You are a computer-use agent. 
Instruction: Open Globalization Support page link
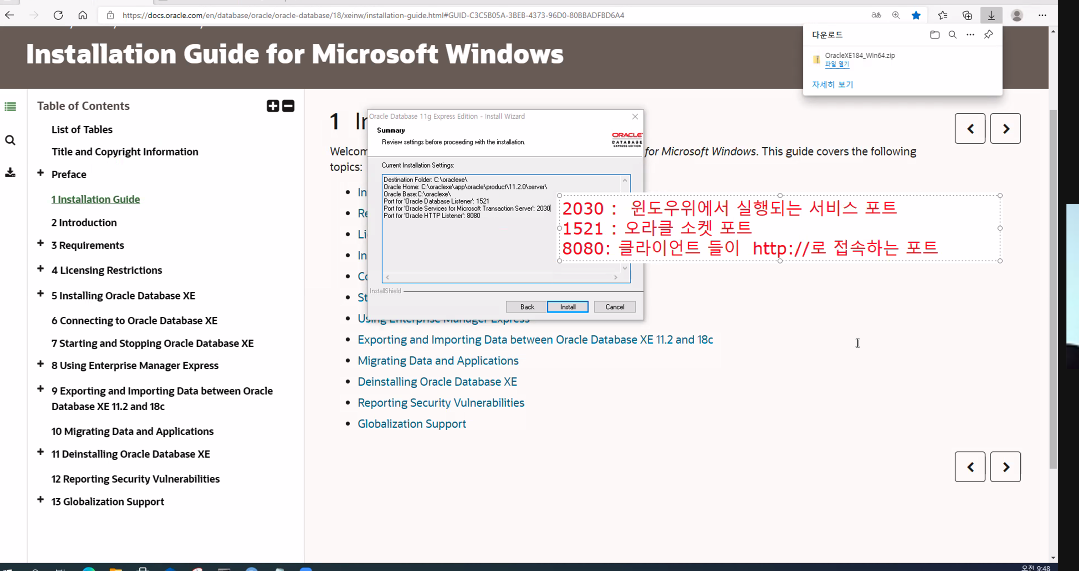tap(412, 424)
